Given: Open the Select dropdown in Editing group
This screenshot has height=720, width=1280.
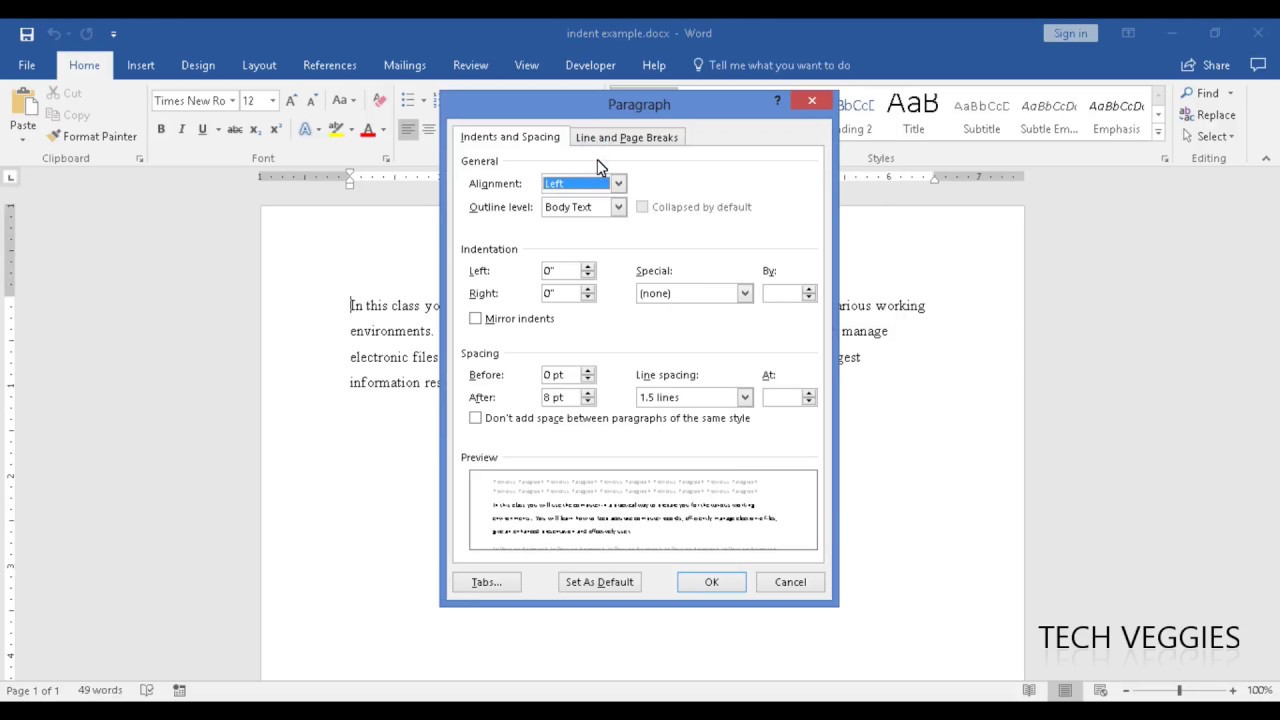Looking at the screenshot, I should (1208, 136).
